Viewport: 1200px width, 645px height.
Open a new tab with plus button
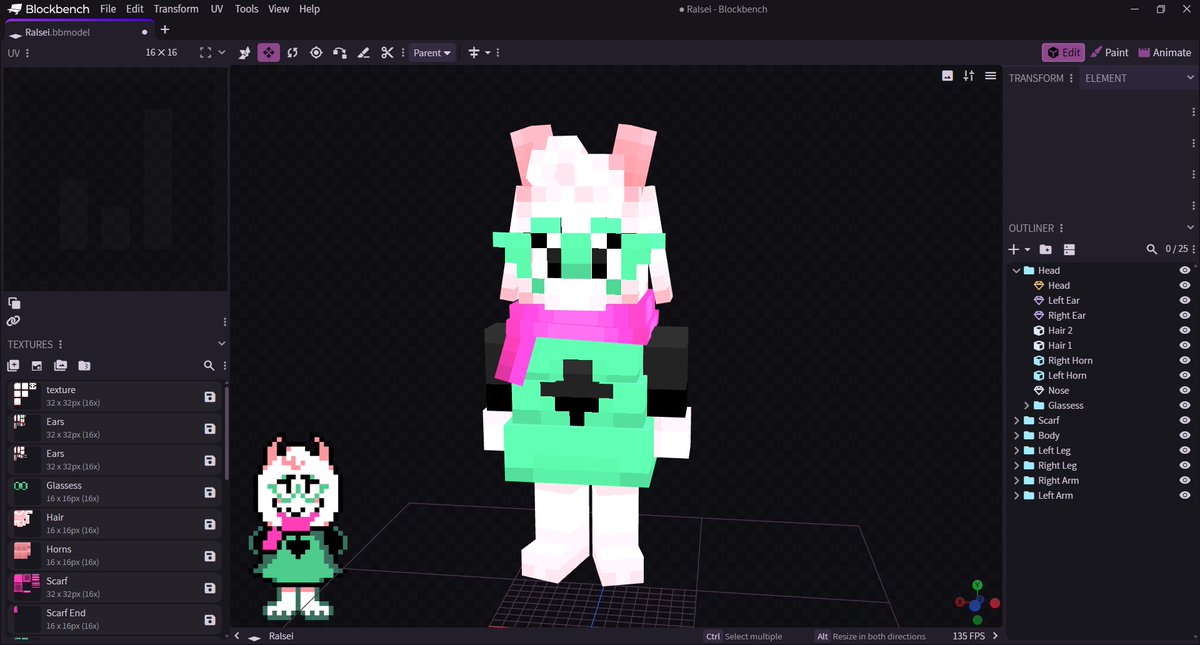pos(165,30)
